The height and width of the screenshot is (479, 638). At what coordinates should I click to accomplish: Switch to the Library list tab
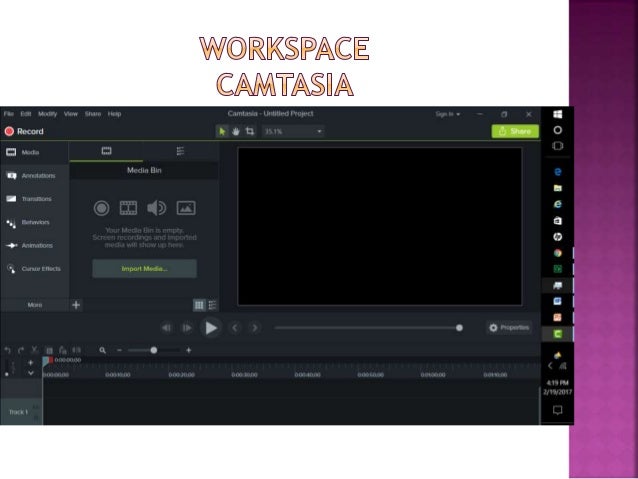pyautogui.click(x=180, y=151)
